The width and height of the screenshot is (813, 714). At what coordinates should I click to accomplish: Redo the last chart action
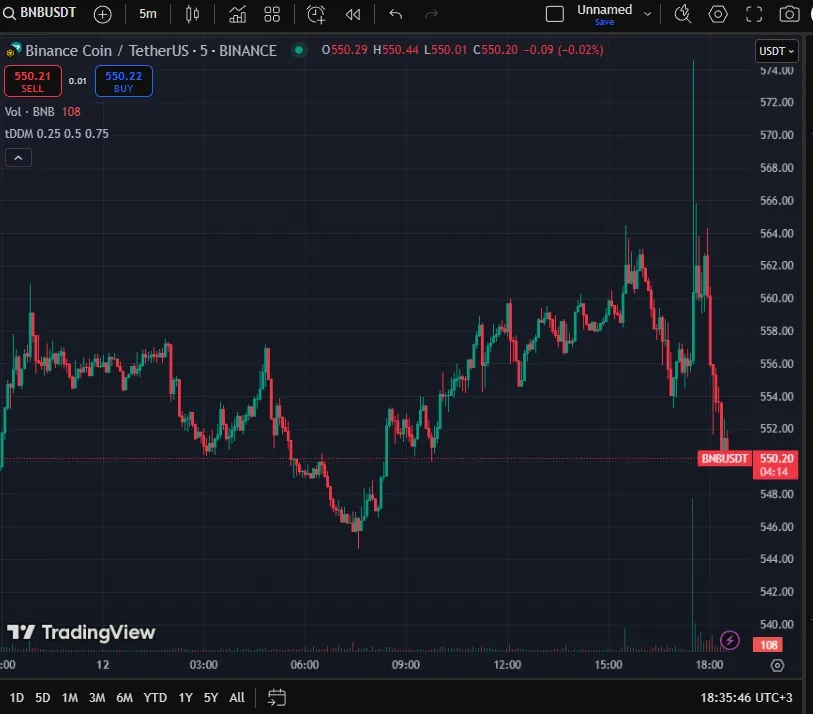(431, 14)
